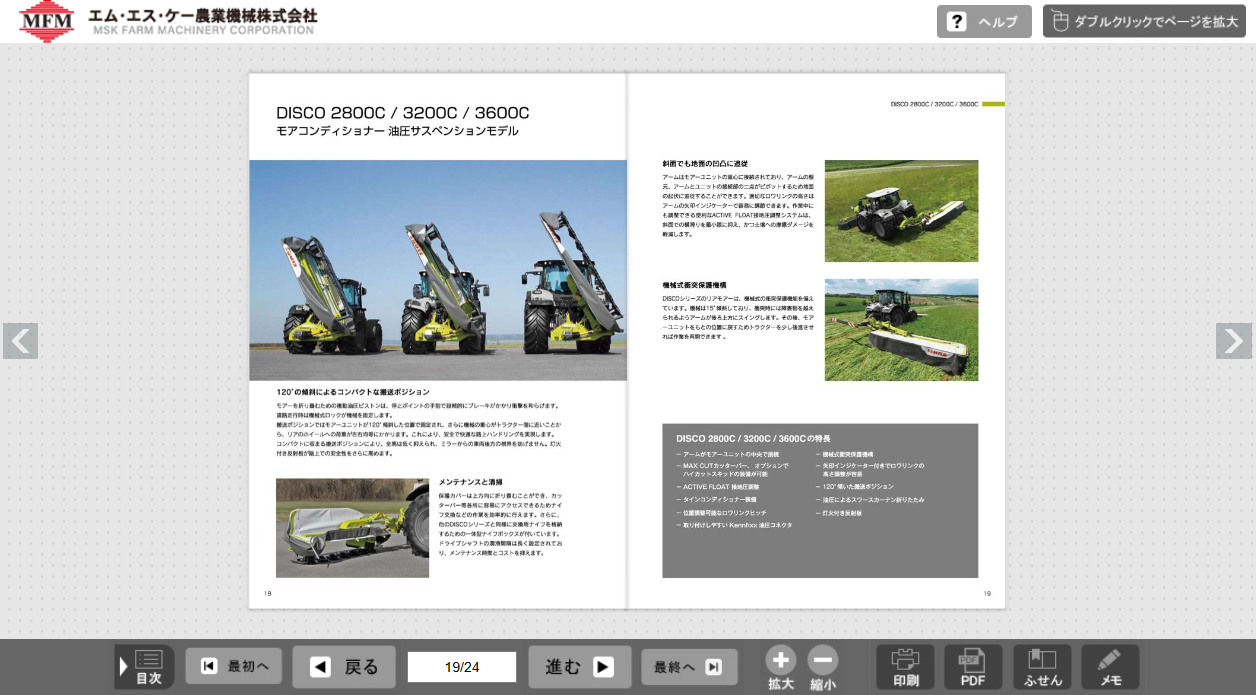The height and width of the screenshot is (695, 1256).
Task: Click the 進む forward button
Action: pyautogui.click(x=579, y=667)
